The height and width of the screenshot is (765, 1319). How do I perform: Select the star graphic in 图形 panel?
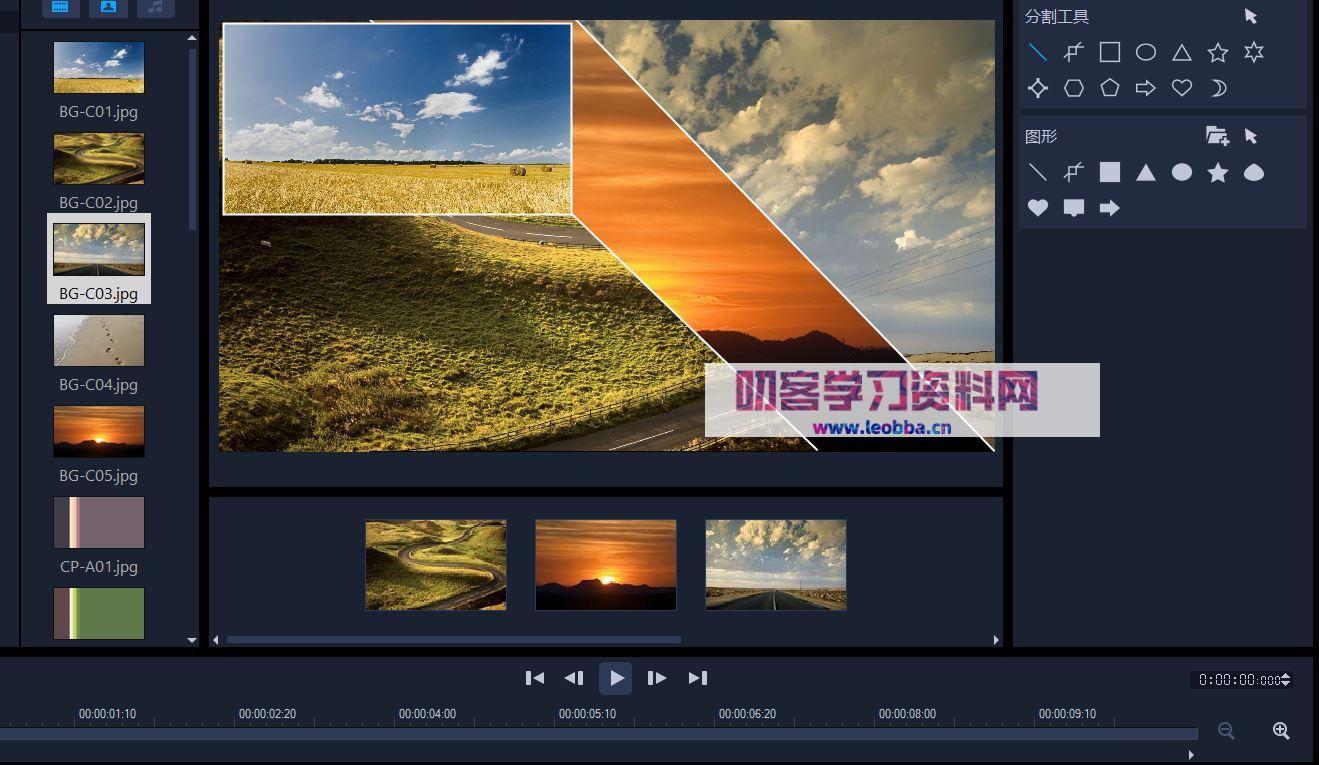[x=1217, y=172]
